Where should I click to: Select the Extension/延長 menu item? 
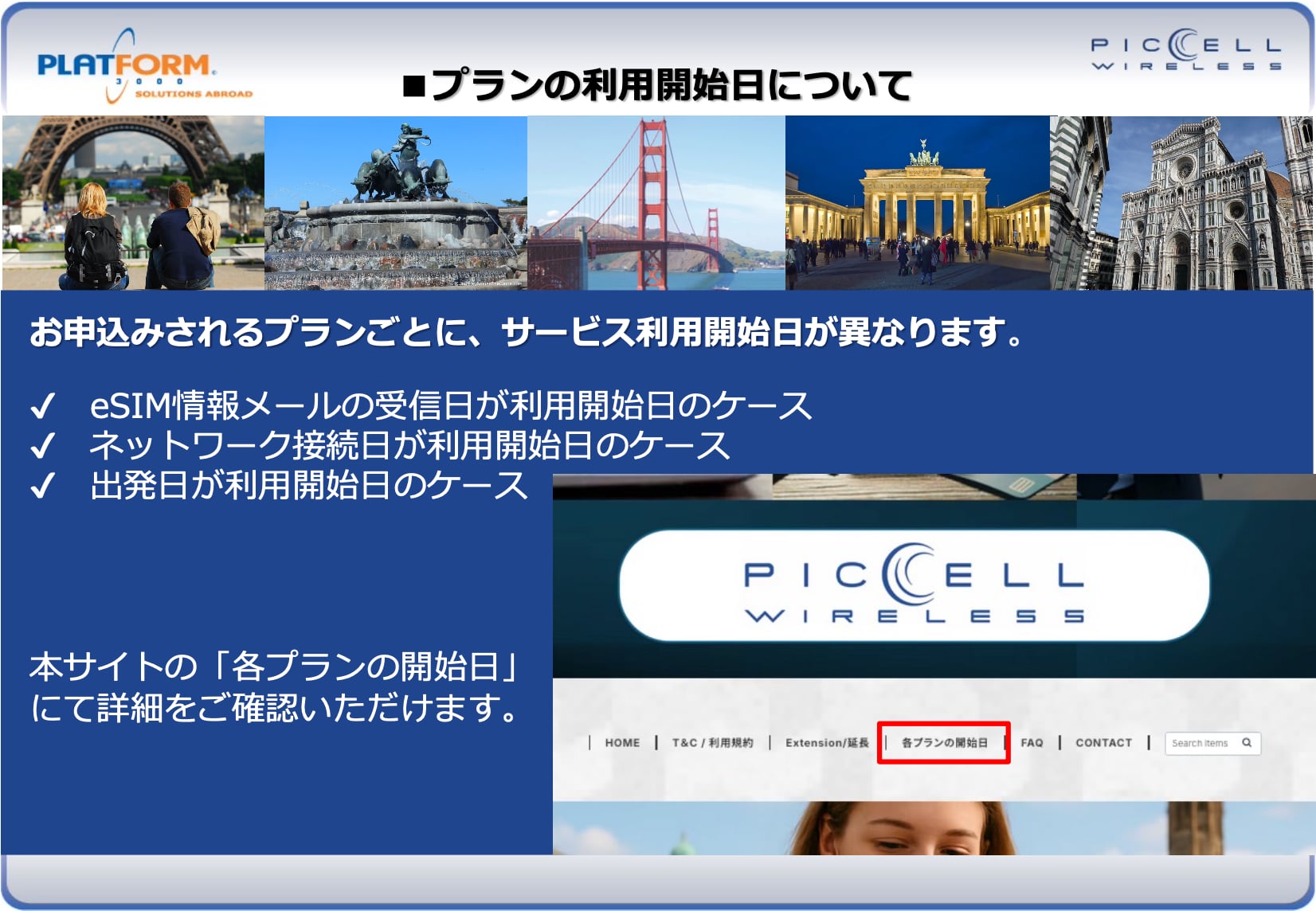coord(827,743)
